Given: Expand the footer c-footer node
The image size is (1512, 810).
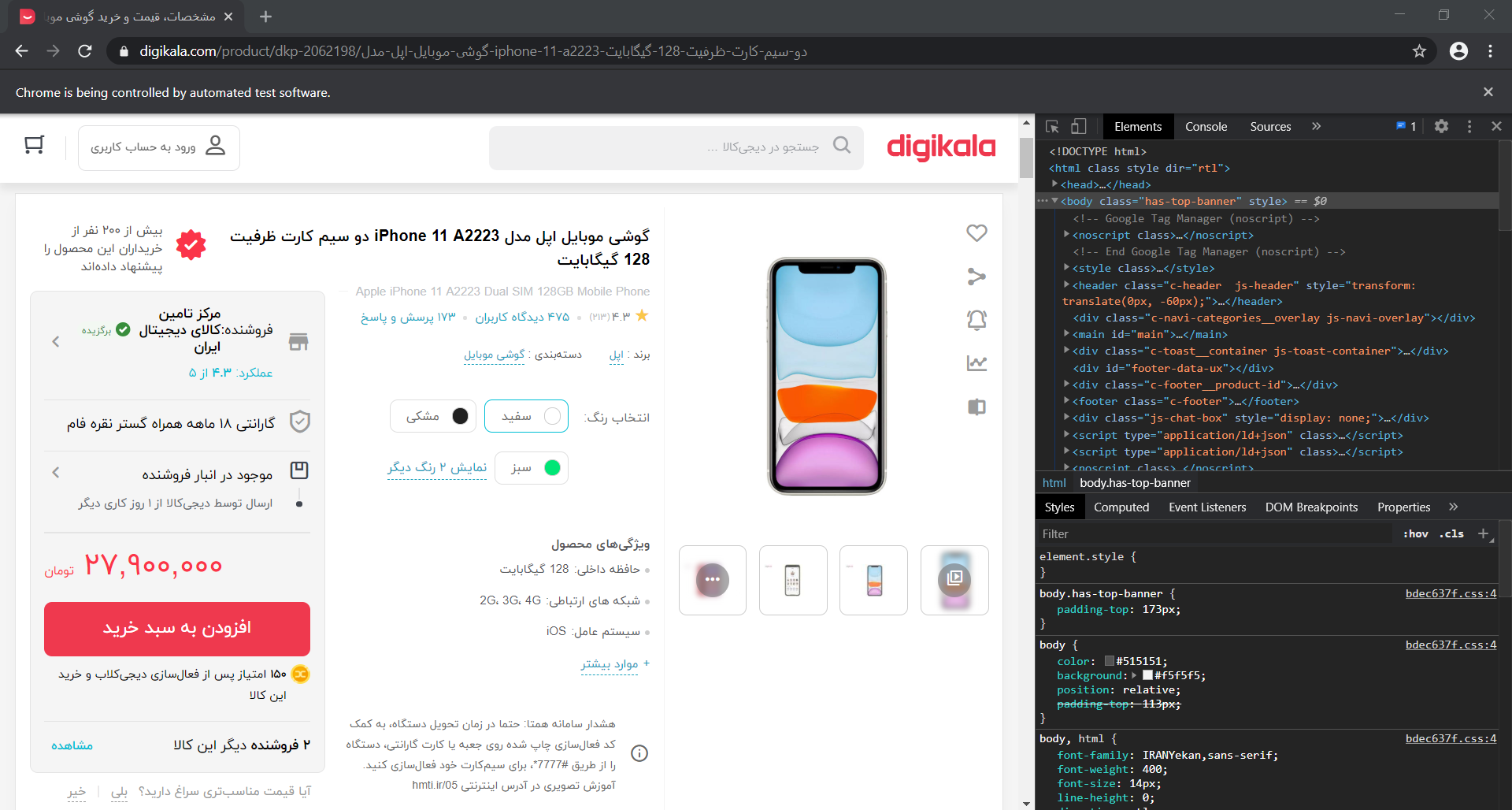Looking at the screenshot, I should tap(1066, 401).
